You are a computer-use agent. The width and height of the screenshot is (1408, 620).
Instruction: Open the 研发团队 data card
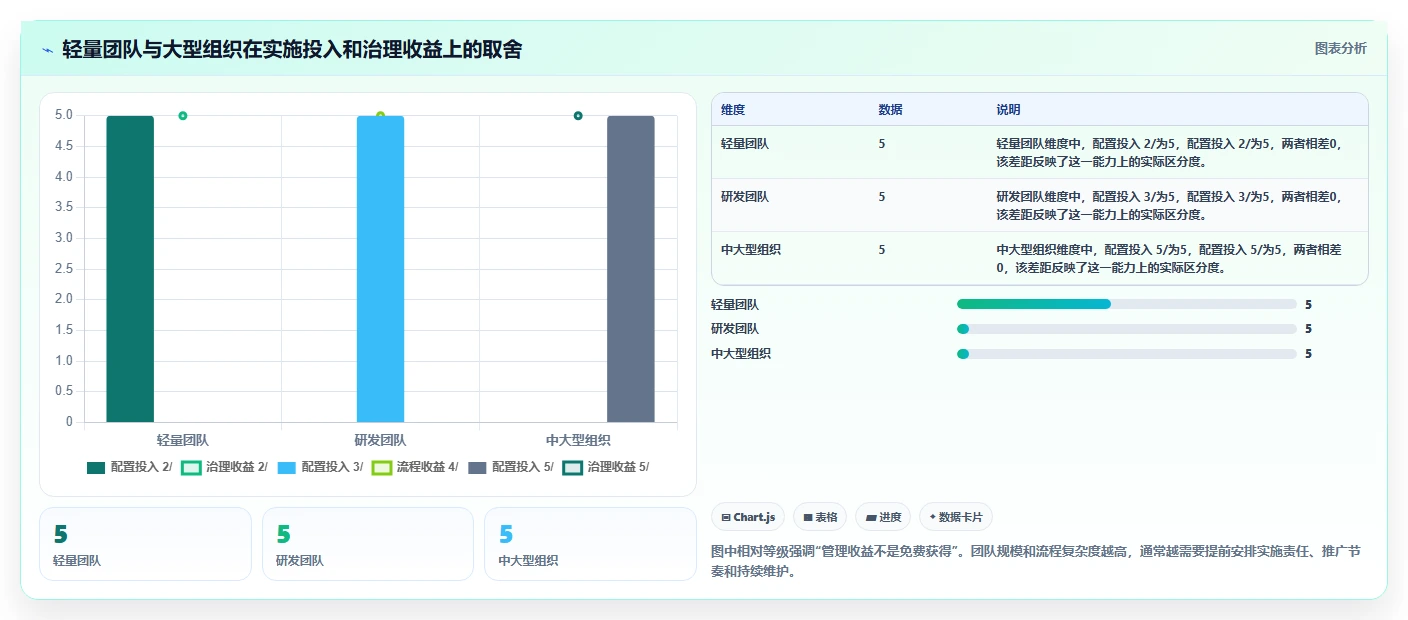(368, 544)
